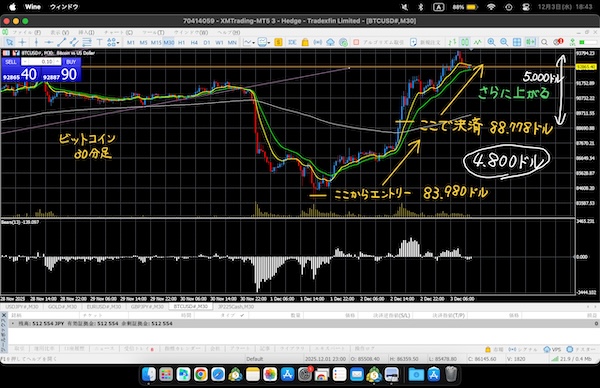Open the Tools menu
Screen dimensions: 600x388
[x=153, y=33]
